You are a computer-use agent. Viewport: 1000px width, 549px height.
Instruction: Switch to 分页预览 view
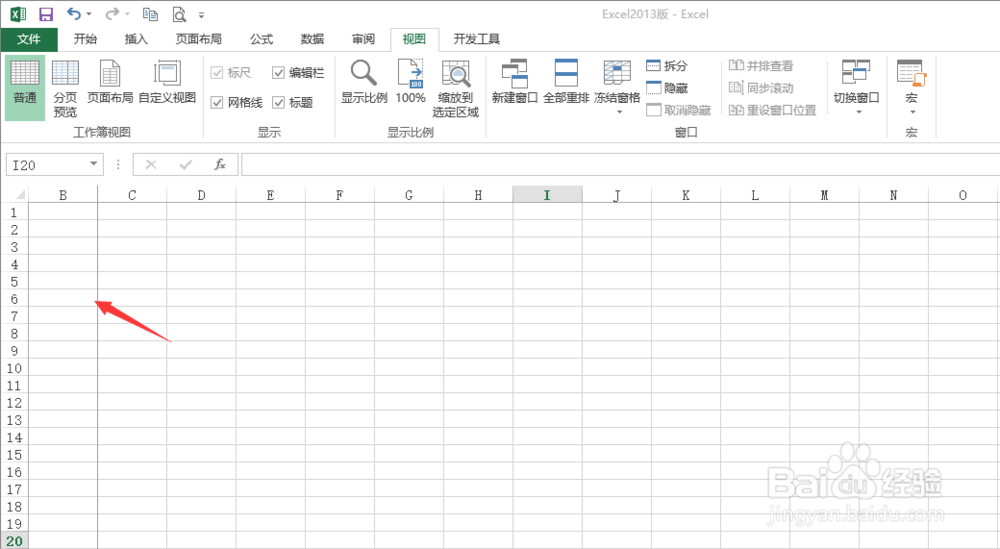tap(65, 88)
